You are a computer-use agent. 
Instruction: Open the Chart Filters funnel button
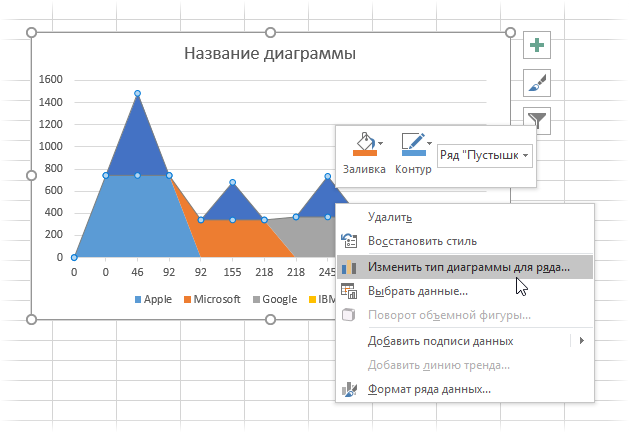pyautogui.click(x=537, y=120)
